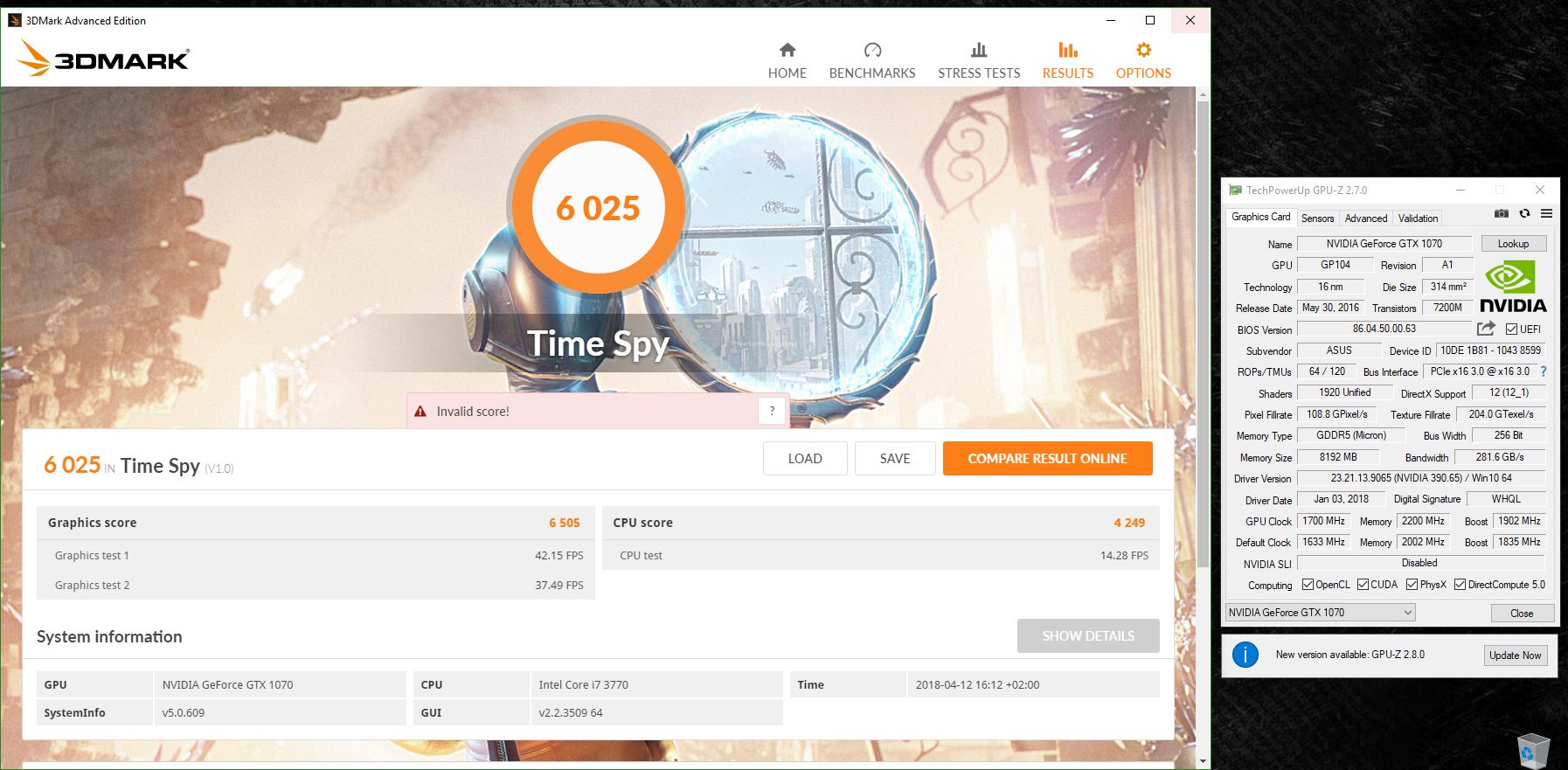Viewport: 1568px width, 770px height.
Task: Click the Lookup button in GPU-Z
Action: pos(1513,244)
